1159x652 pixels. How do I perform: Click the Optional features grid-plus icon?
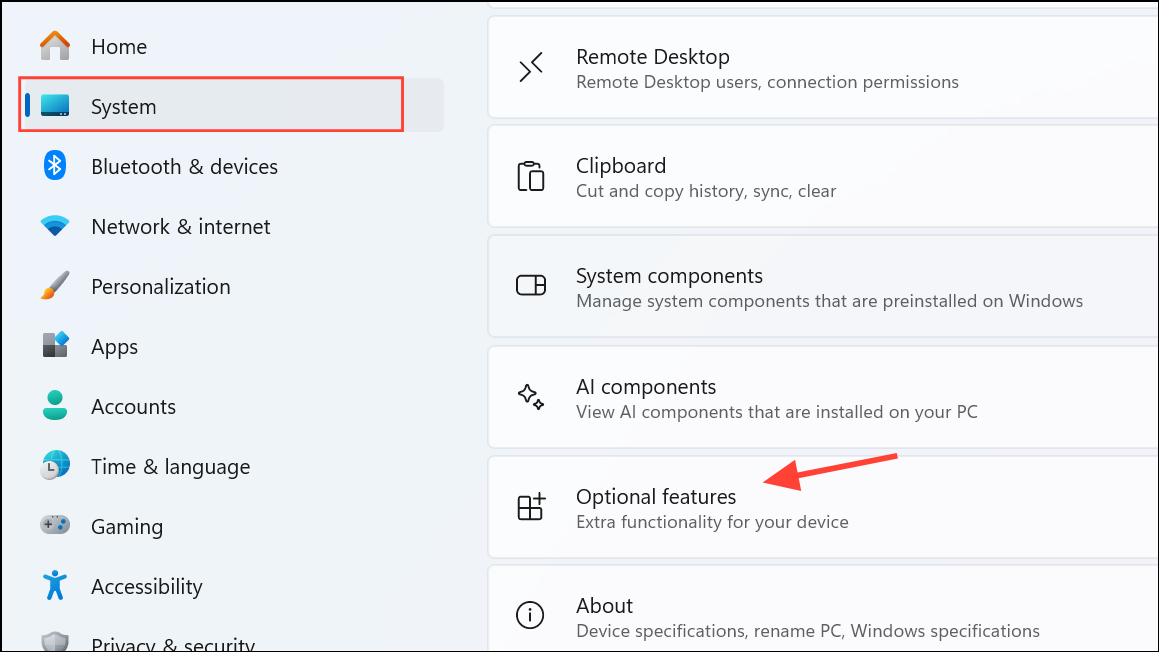[531, 506]
